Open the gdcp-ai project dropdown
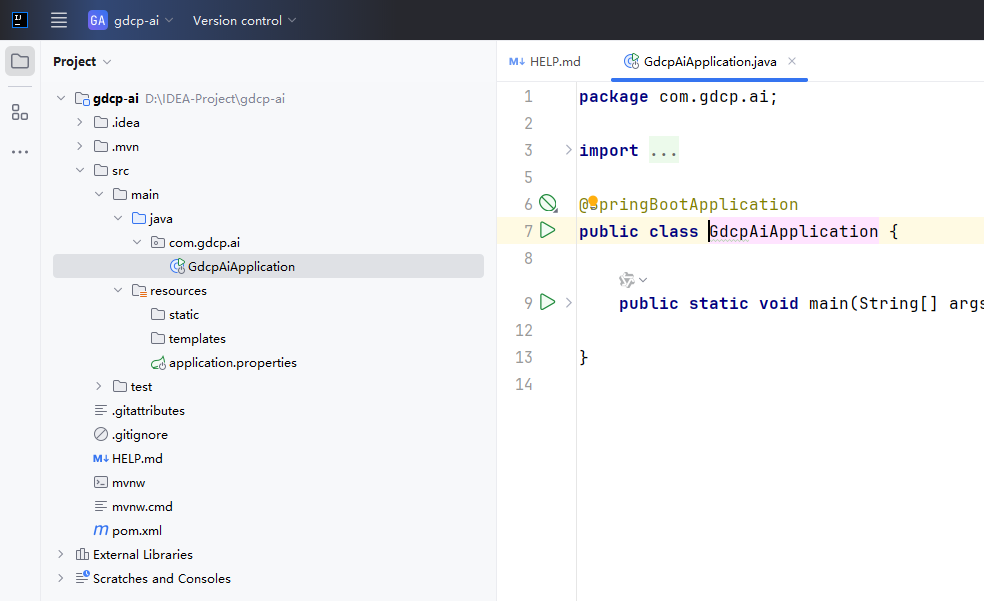984x601 pixels. [131, 21]
